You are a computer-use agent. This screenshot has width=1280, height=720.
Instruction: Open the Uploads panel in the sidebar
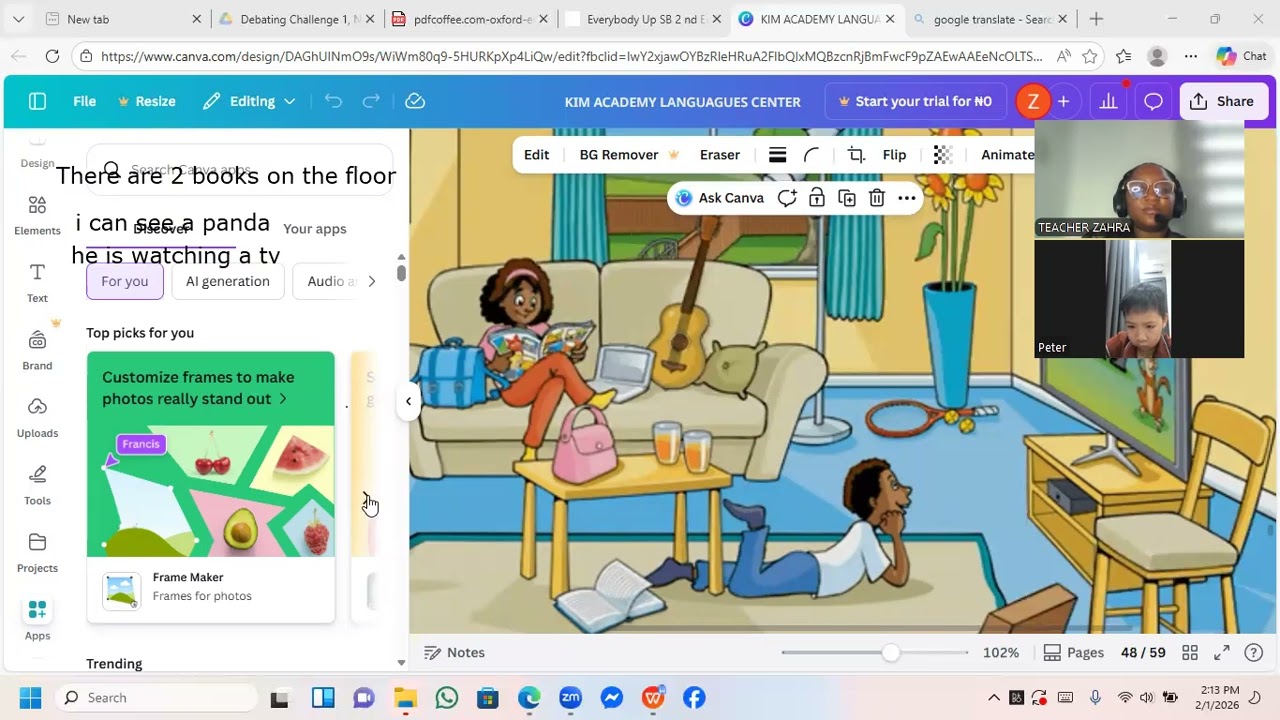37,418
